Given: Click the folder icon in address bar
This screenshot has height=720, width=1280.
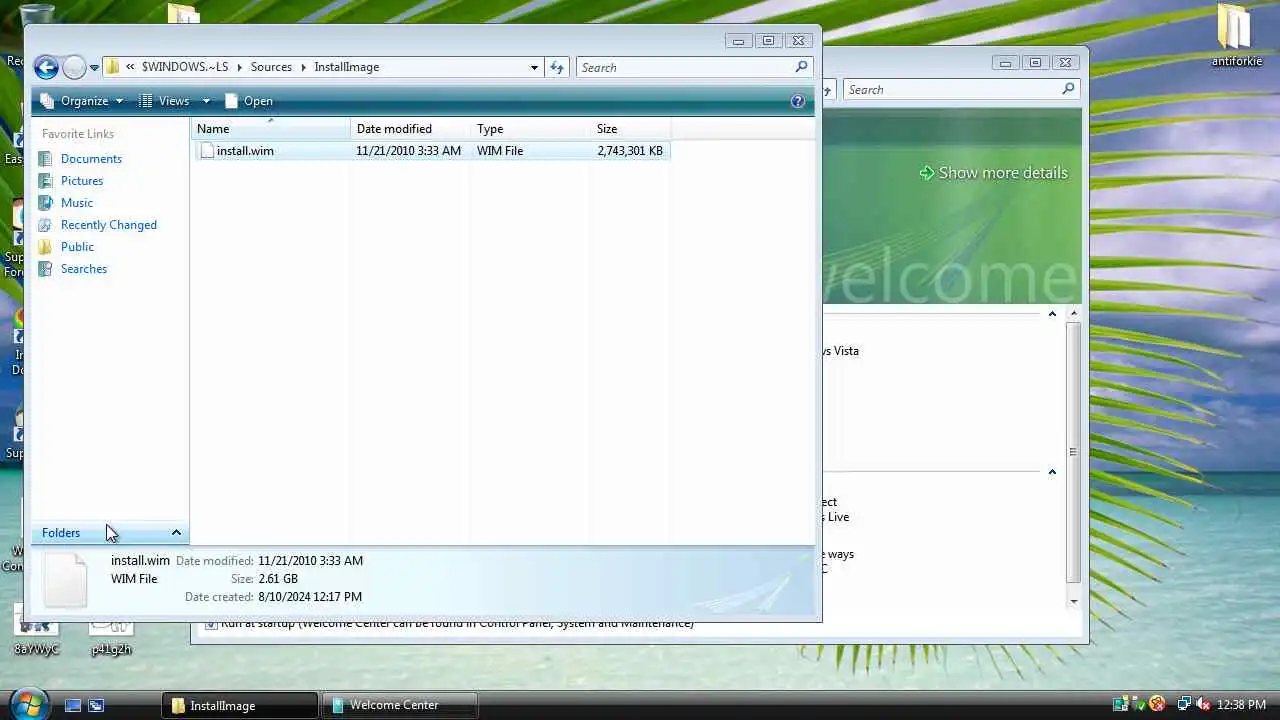Looking at the screenshot, I should pos(113,67).
